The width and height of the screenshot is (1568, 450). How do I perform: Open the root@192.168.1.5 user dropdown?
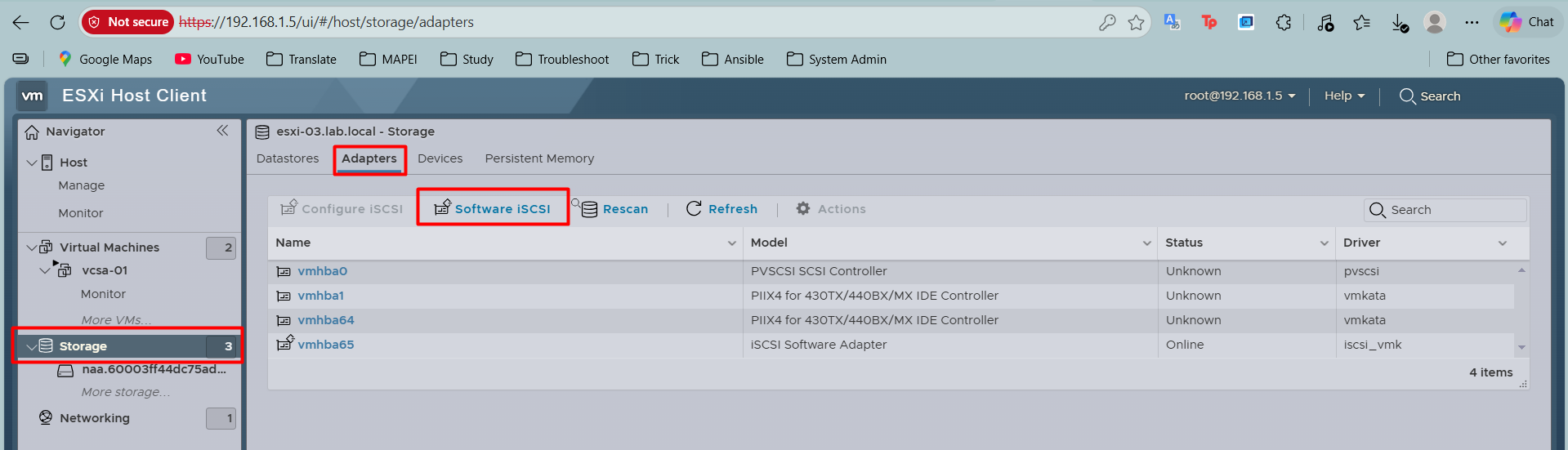point(1240,96)
